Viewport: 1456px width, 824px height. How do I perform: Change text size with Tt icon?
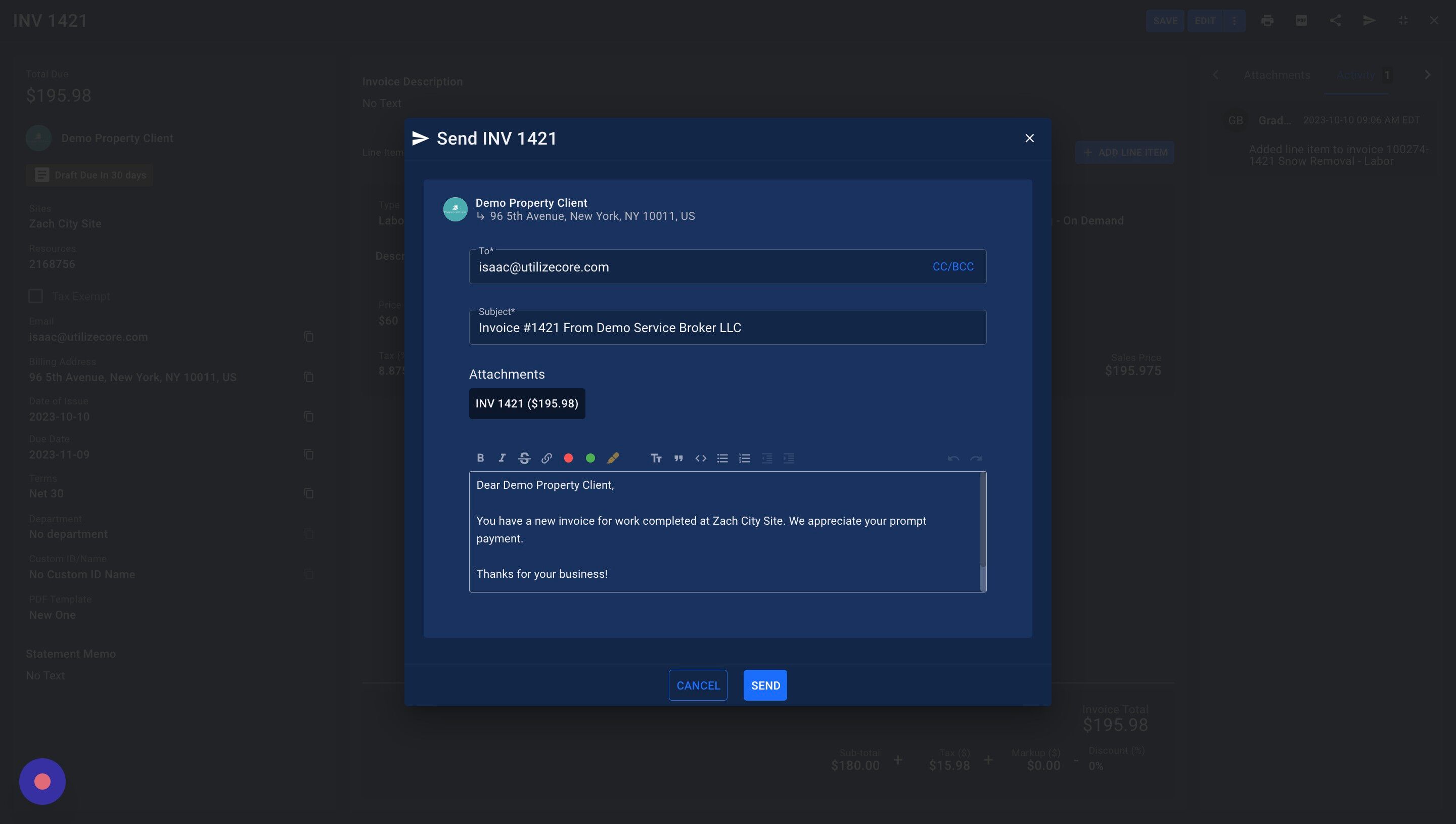tap(656, 458)
